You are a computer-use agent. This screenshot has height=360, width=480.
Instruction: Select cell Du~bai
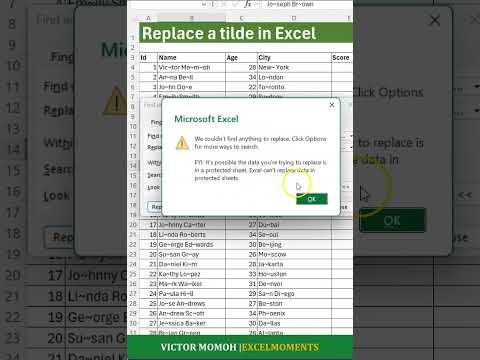(294, 225)
